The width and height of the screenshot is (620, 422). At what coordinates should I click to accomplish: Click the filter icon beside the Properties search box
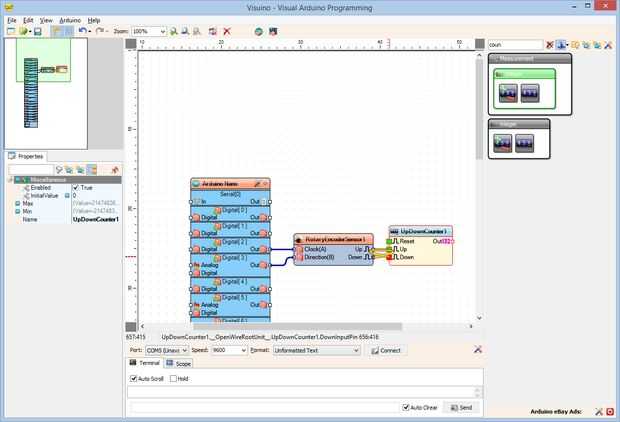click(59, 170)
